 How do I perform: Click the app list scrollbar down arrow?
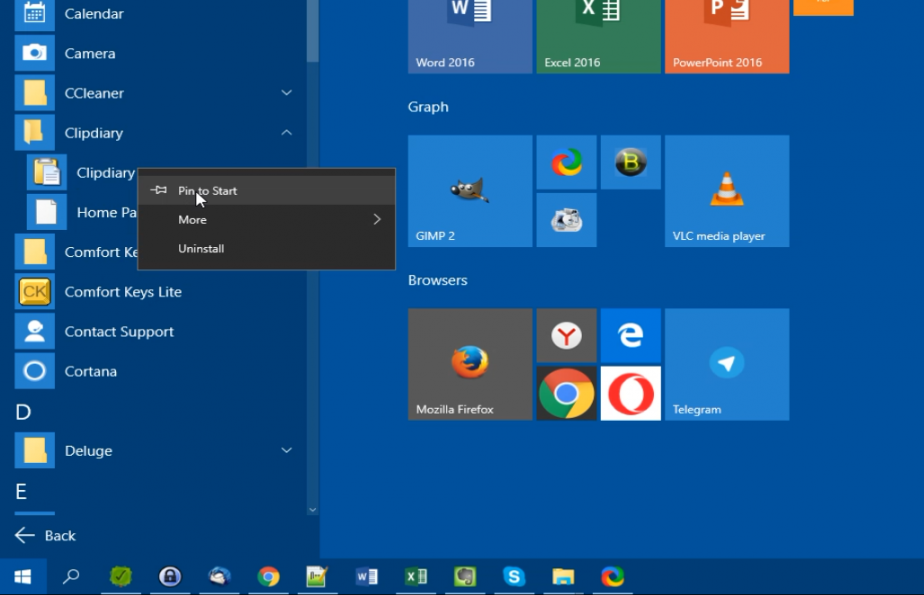tap(312, 510)
